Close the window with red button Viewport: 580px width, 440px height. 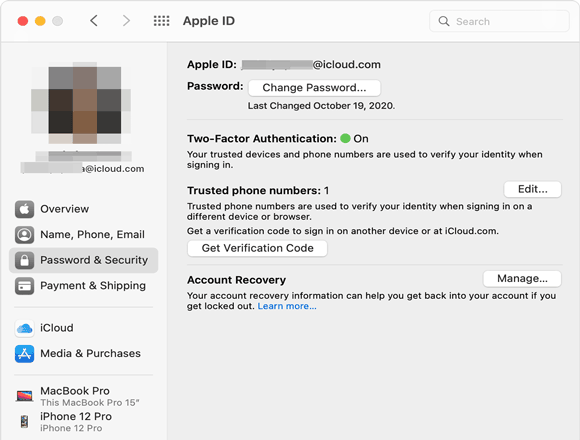click(23, 21)
